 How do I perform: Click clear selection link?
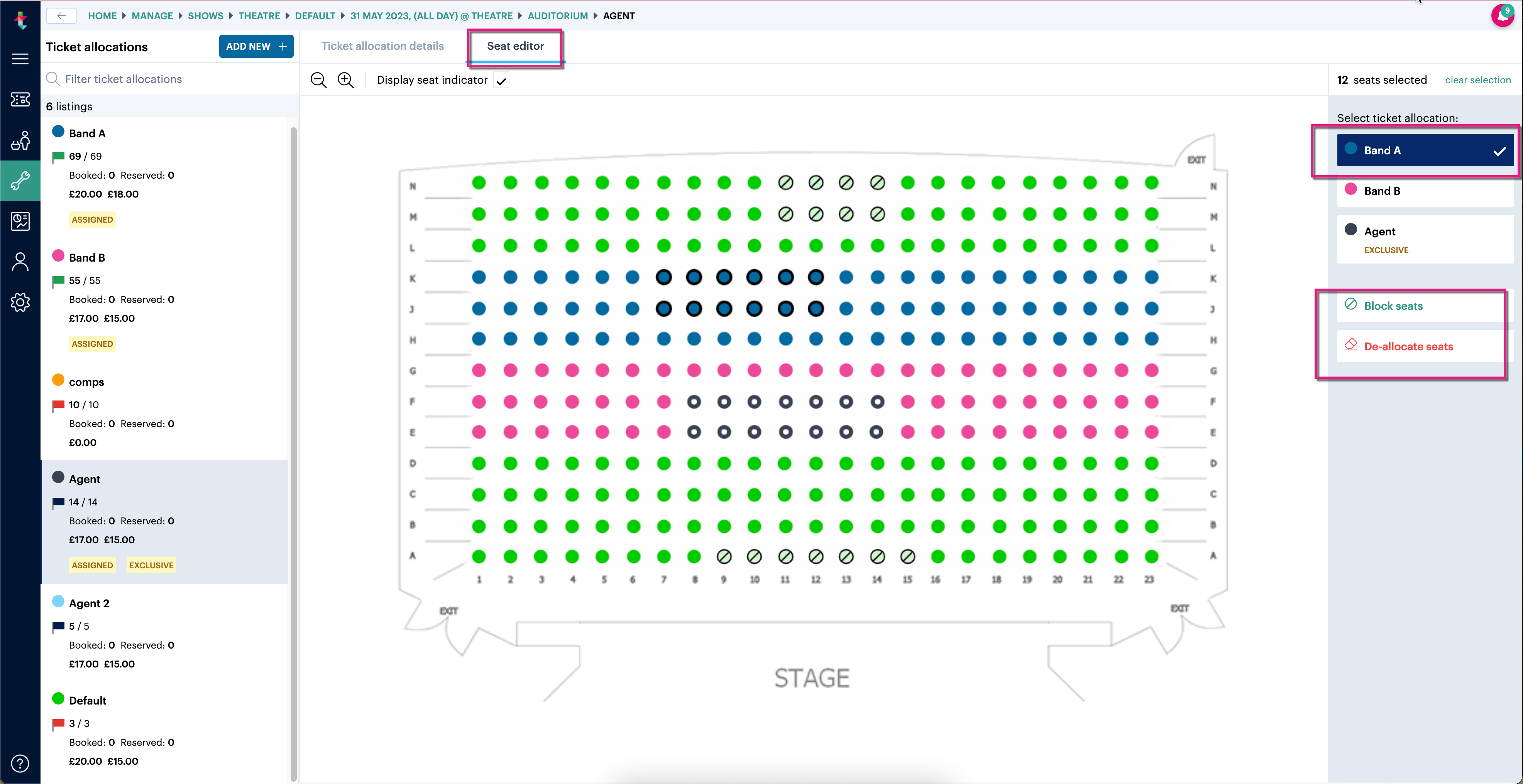coord(1477,80)
